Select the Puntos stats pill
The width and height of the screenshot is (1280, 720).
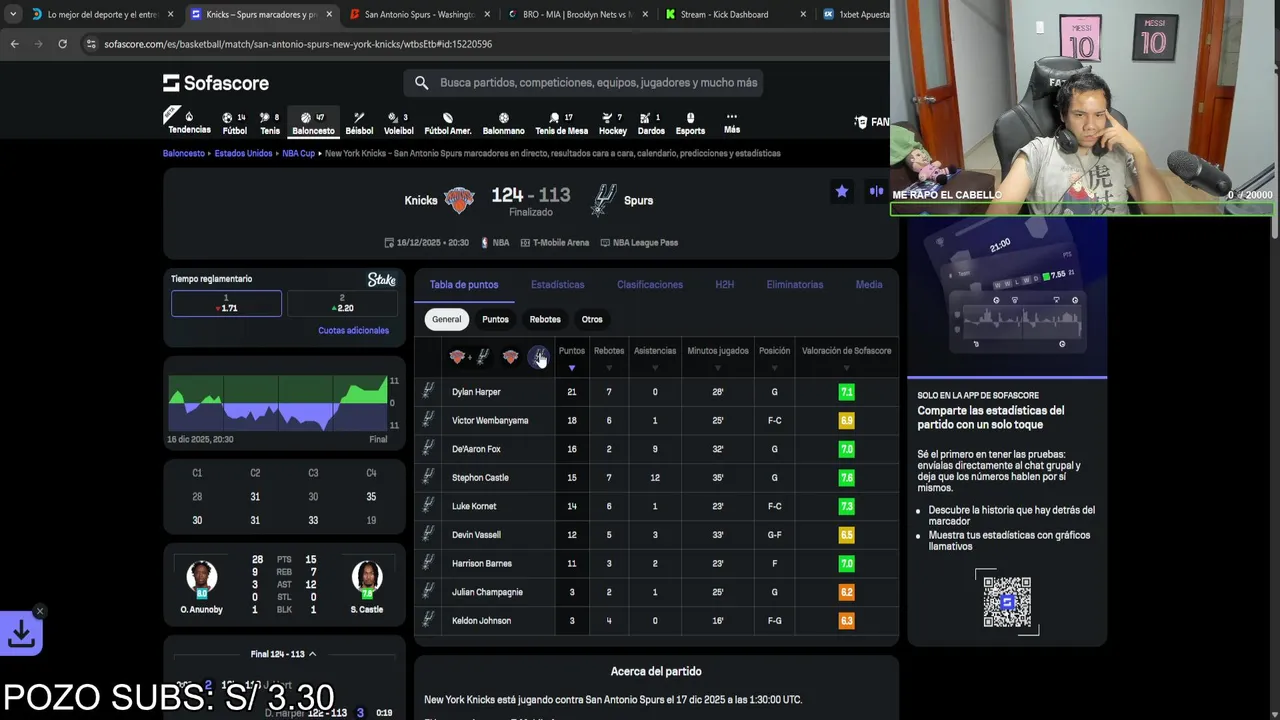(x=495, y=319)
